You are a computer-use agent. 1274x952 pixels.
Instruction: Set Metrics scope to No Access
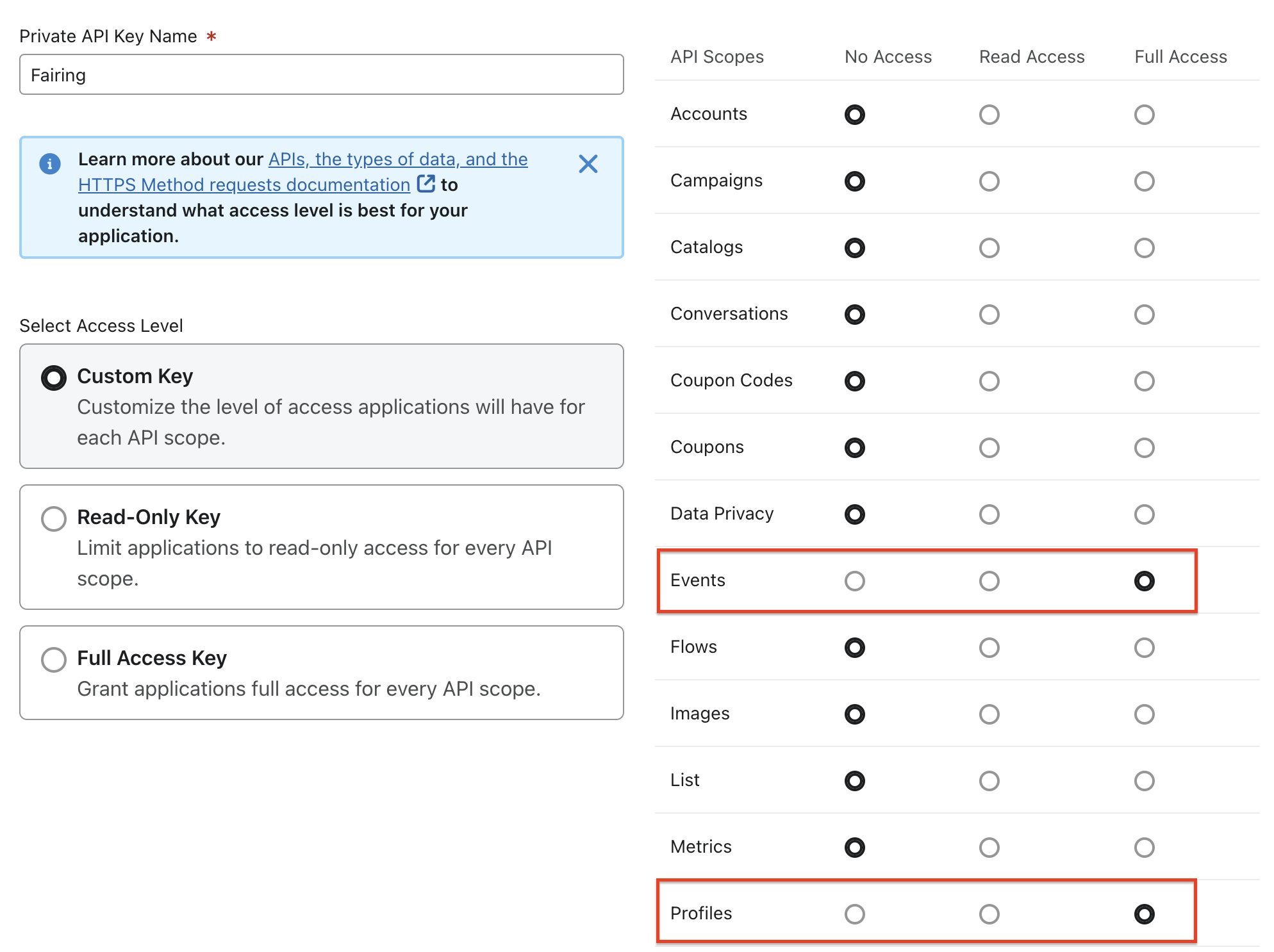(854, 848)
